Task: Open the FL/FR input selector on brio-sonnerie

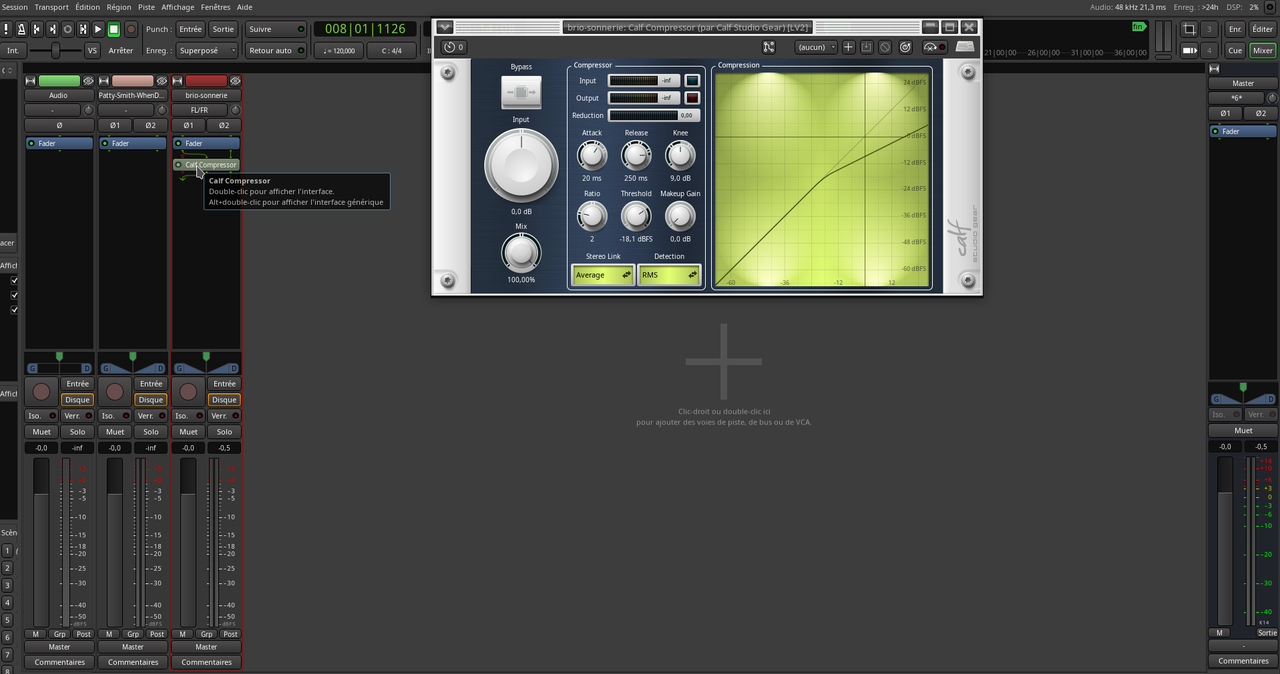Action: pos(199,110)
